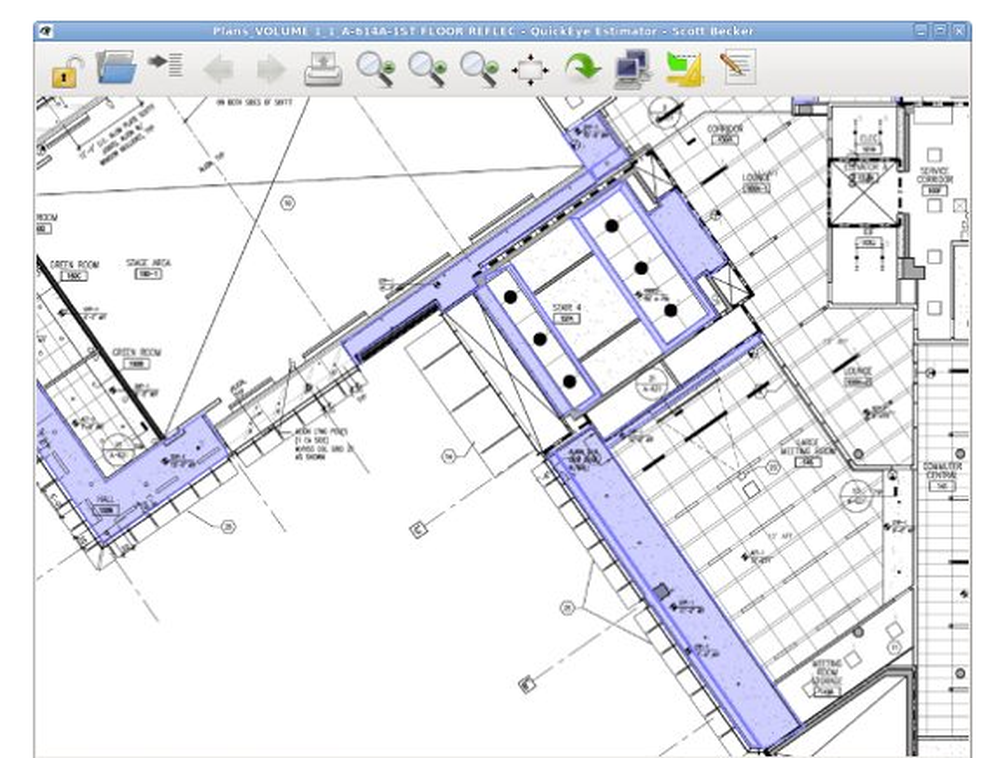This screenshot has width=1000, height=758.
Task: Go to previous page with left arrow
Action: click(x=217, y=68)
